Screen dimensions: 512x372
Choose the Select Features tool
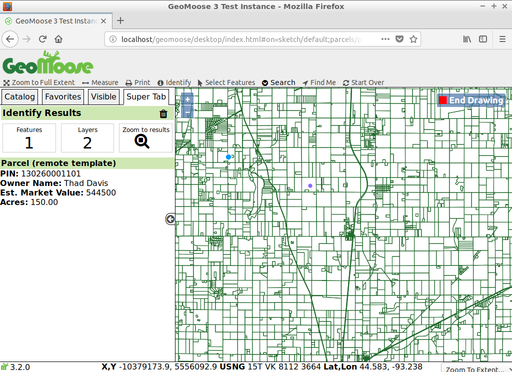226,82
